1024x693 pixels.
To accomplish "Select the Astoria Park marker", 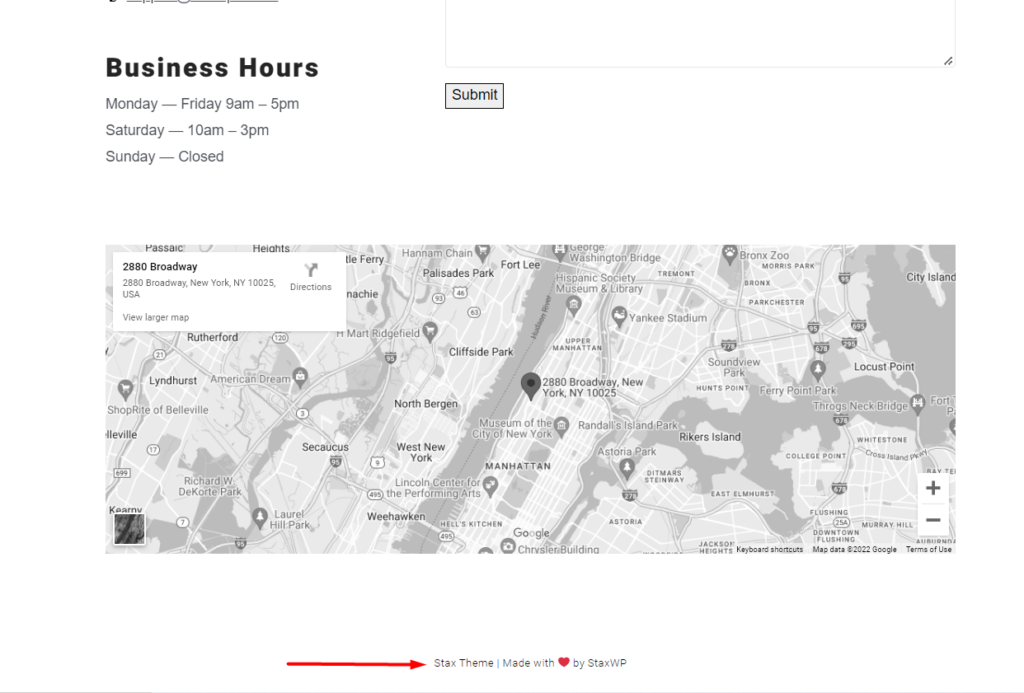I will [x=626, y=468].
